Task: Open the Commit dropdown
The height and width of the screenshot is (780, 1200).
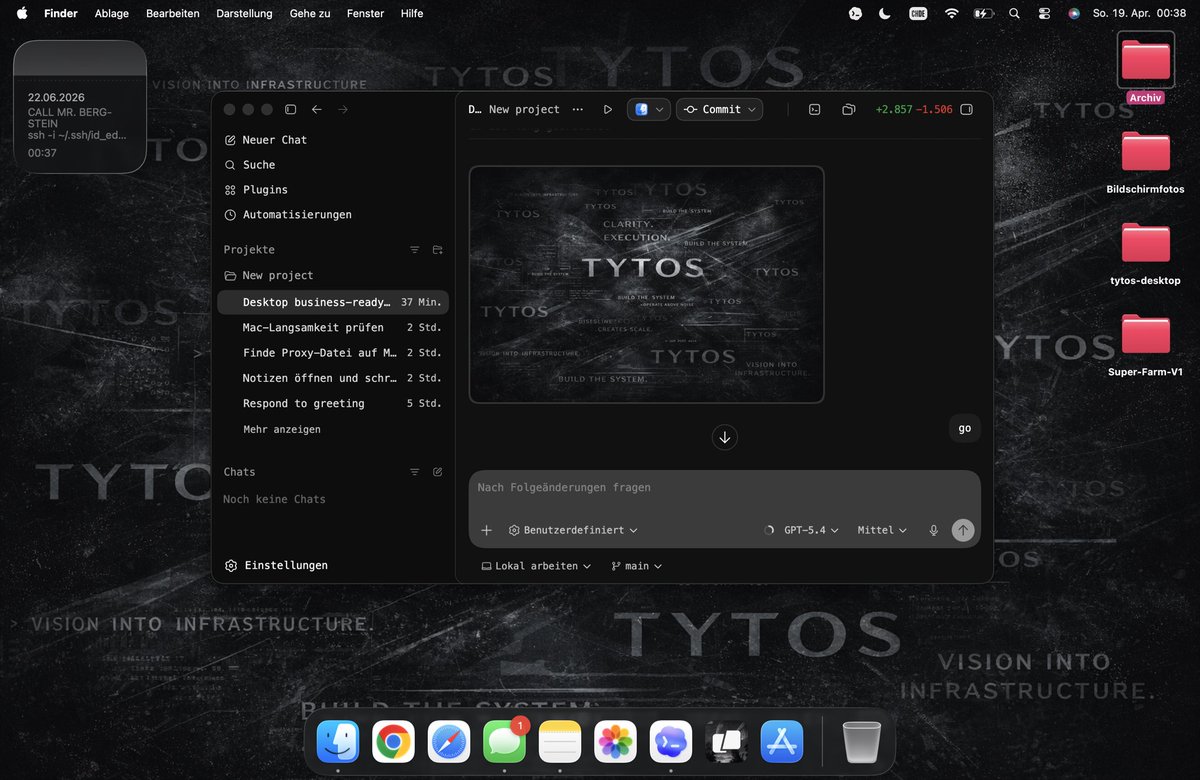Action: (719, 109)
